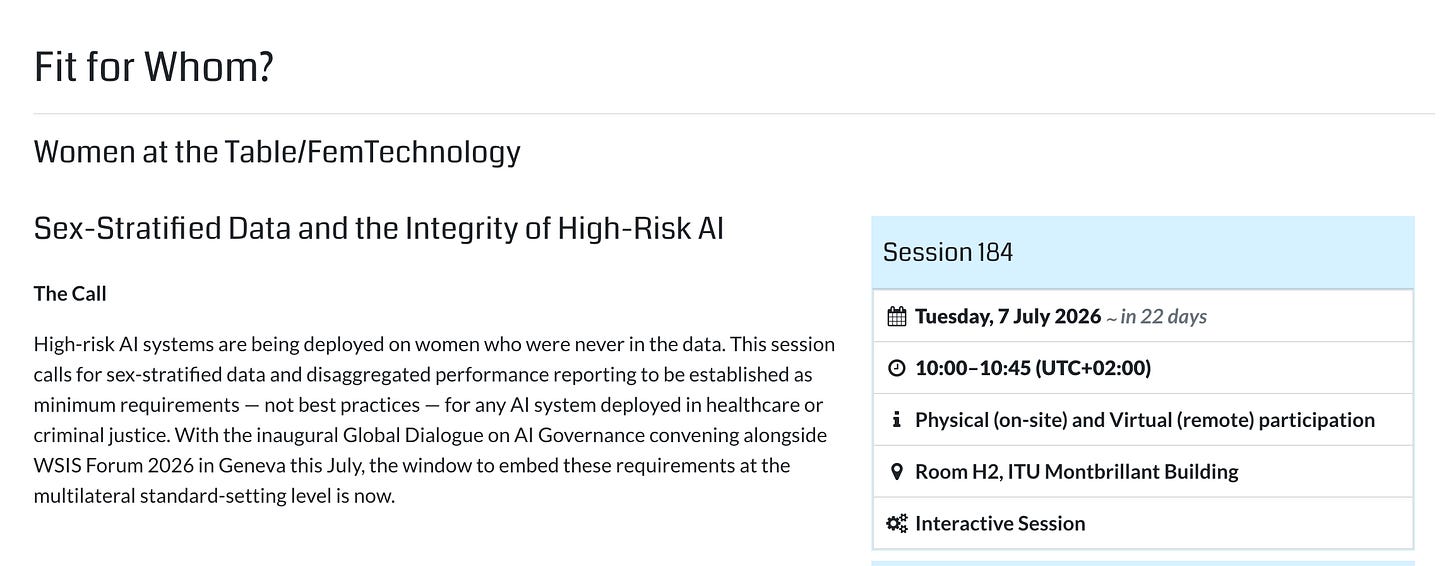
Task: Click the light-blue panel below Interactive Session
Action: [x=1143, y=563]
